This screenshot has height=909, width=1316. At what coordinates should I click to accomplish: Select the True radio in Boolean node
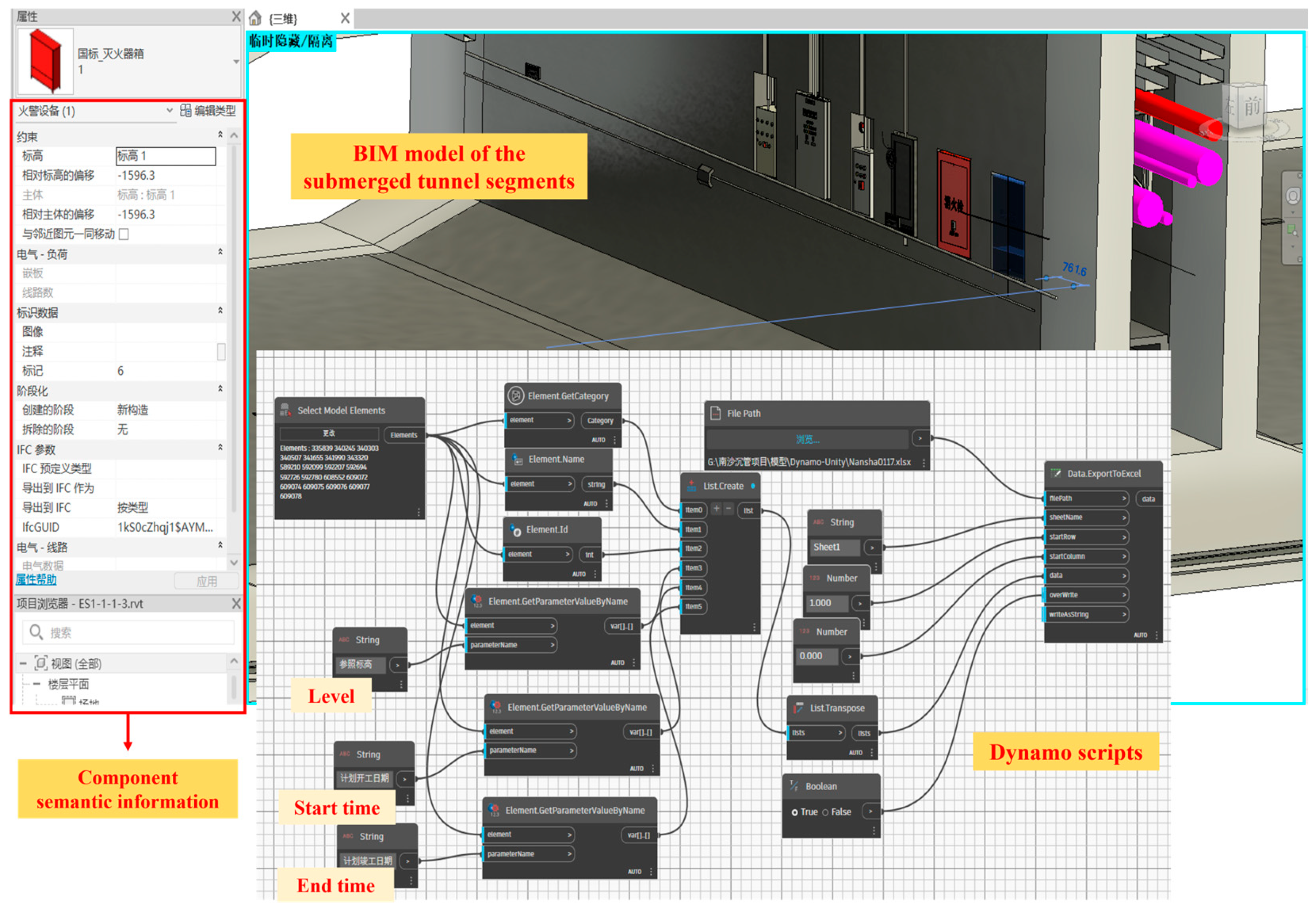tap(795, 812)
